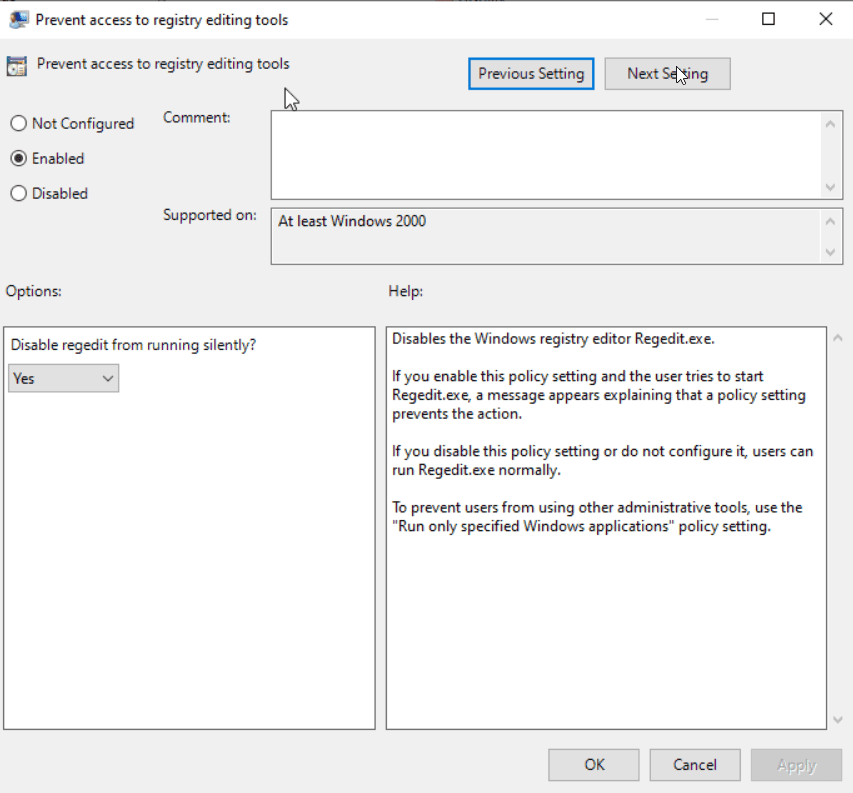Click the Help pane scroll-up arrow
Viewport: 853px width, 793px height.
(x=838, y=338)
